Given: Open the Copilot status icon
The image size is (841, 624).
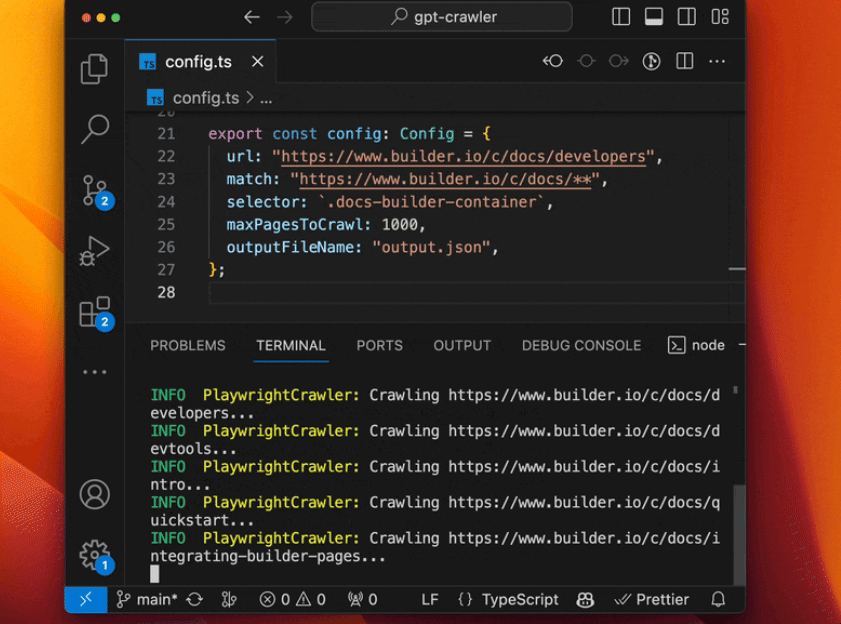Looking at the screenshot, I should [x=585, y=599].
